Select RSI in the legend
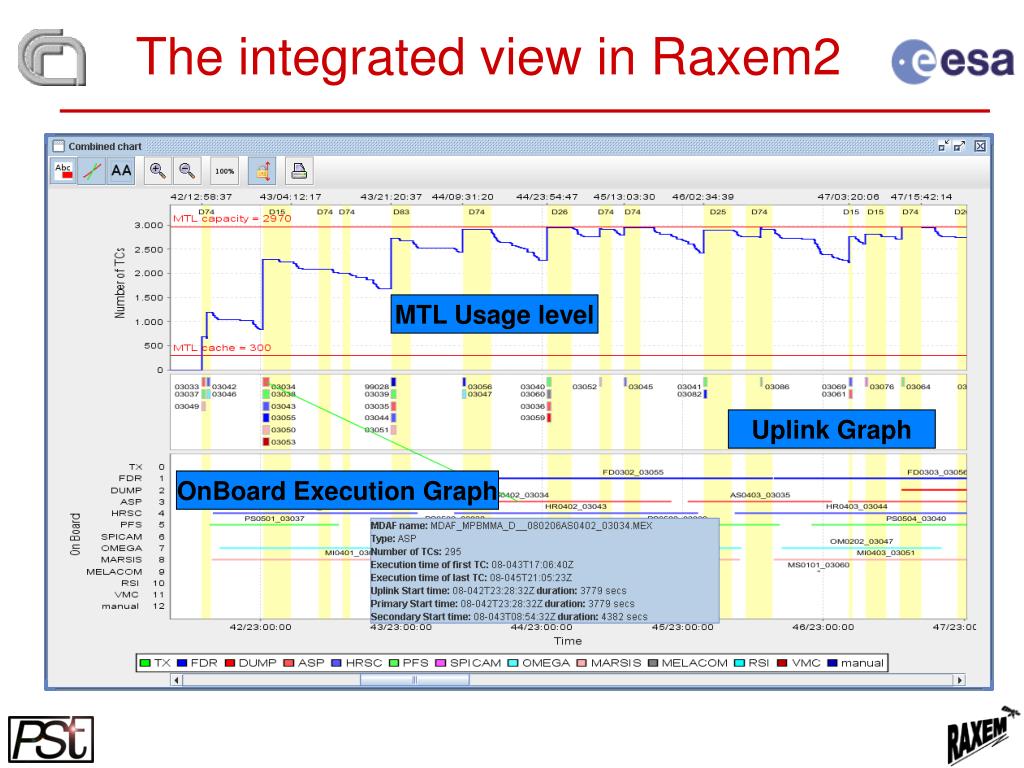The width and height of the screenshot is (1024, 768). pos(752,663)
